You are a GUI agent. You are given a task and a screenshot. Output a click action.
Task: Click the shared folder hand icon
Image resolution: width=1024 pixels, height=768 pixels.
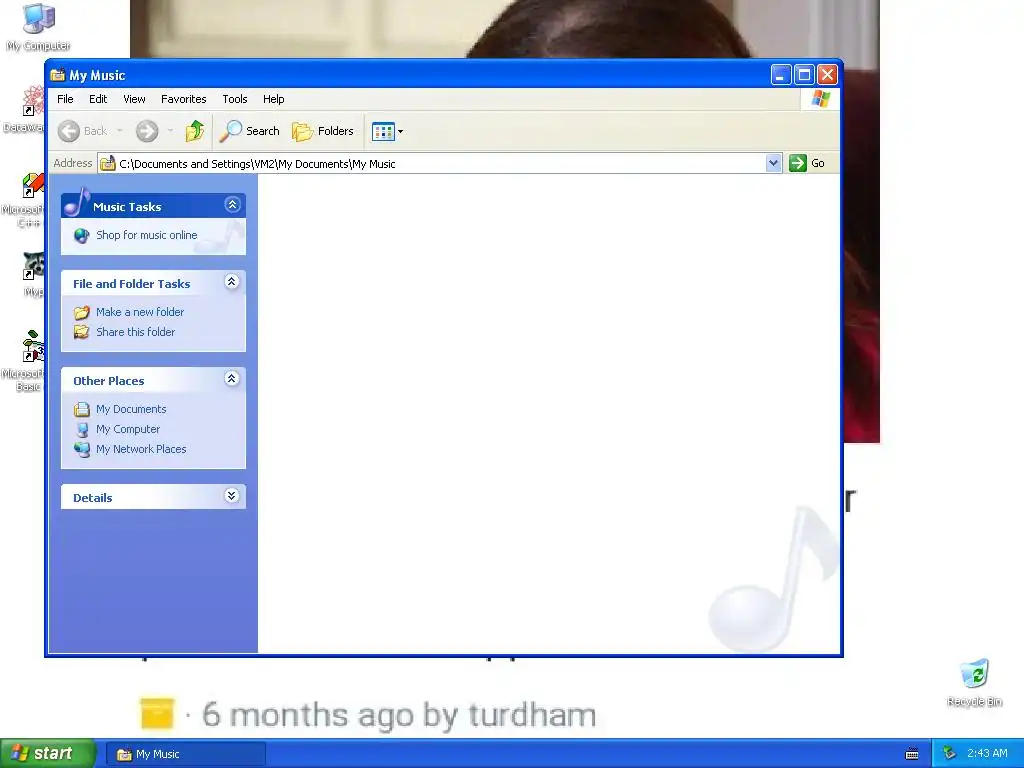click(x=82, y=332)
